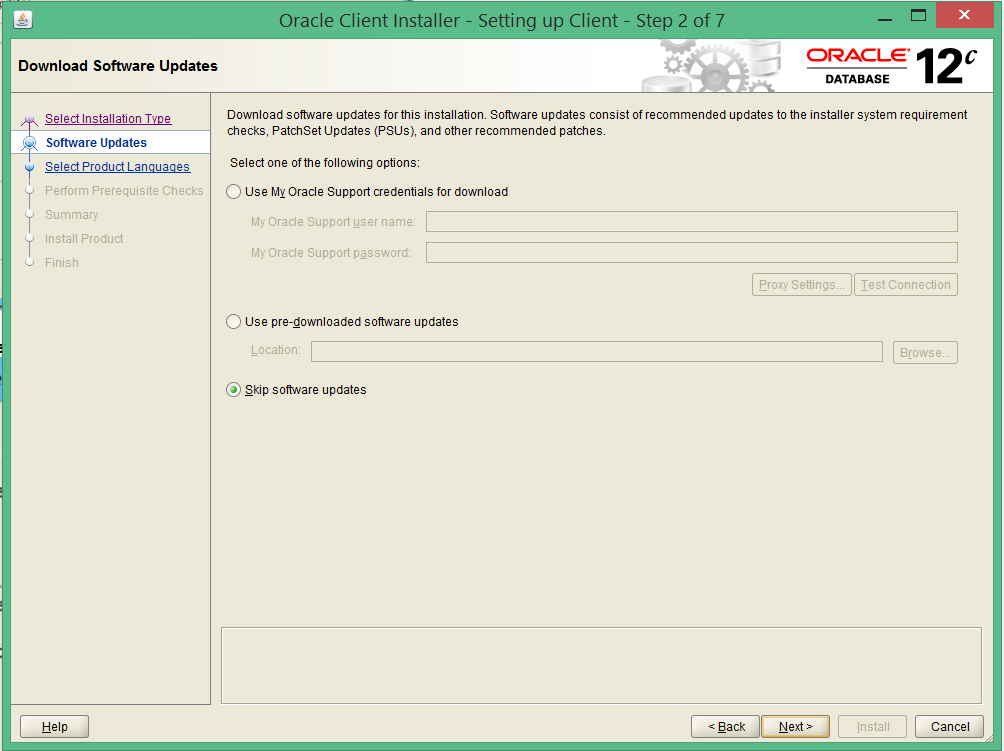
Task: Click the Finish step marker dot
Action: [x=31, y=262]
